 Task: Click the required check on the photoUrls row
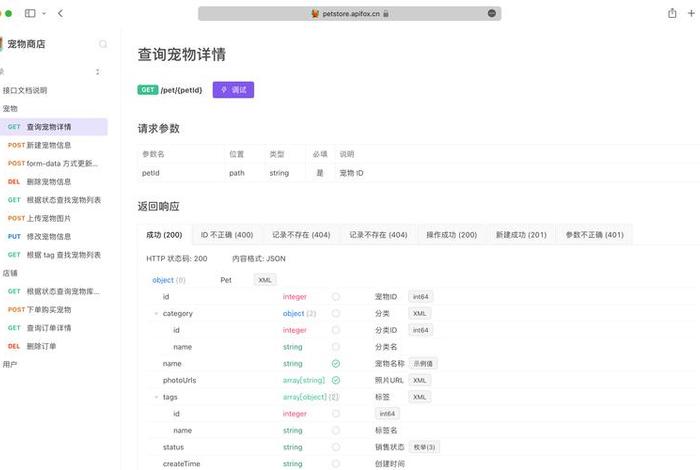(x=336, y=380)
